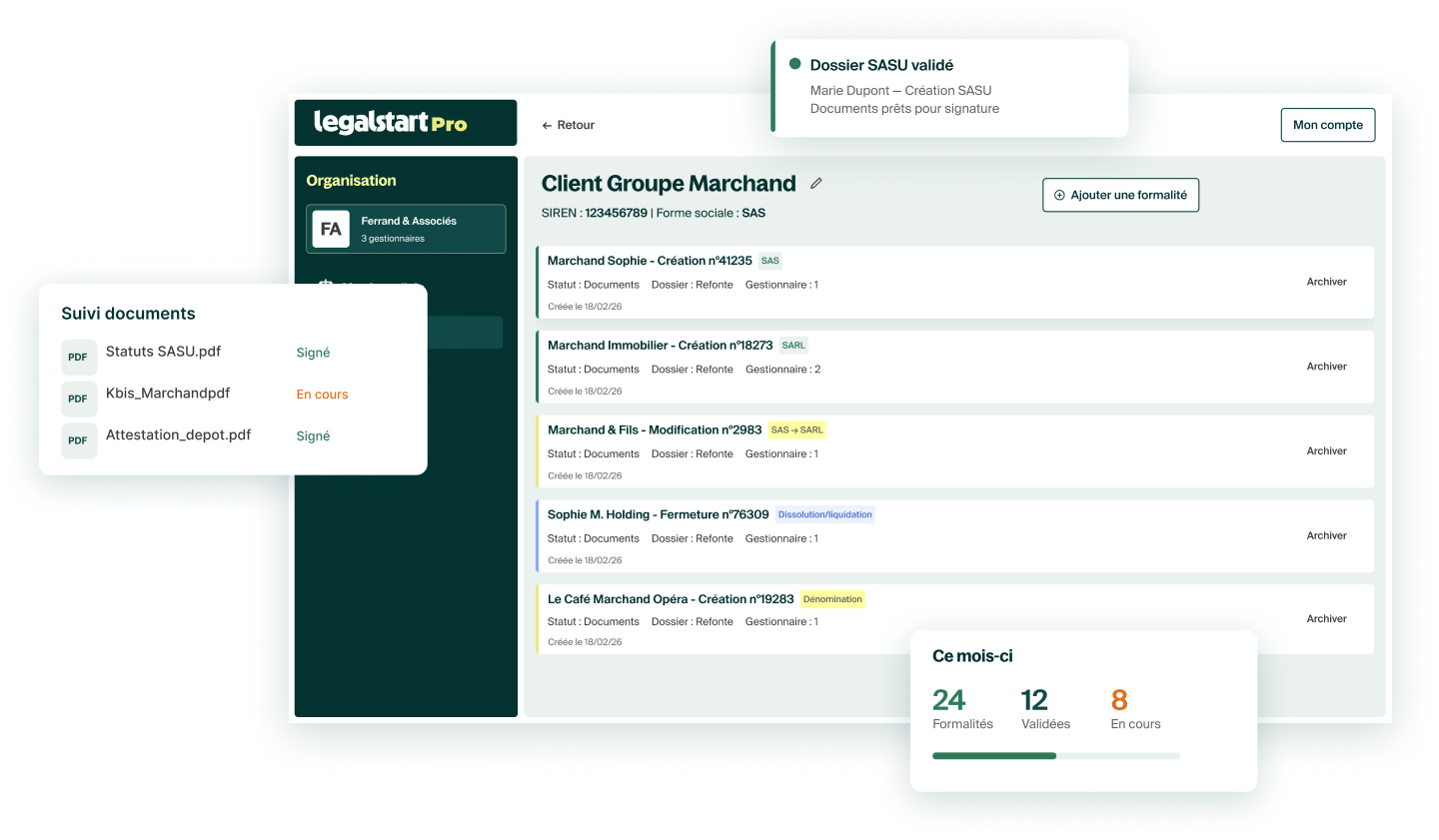Click the plus icon on Ajouter une formalité
The height and width of the screenshot is (840, 1439).
click(1059, 195)
